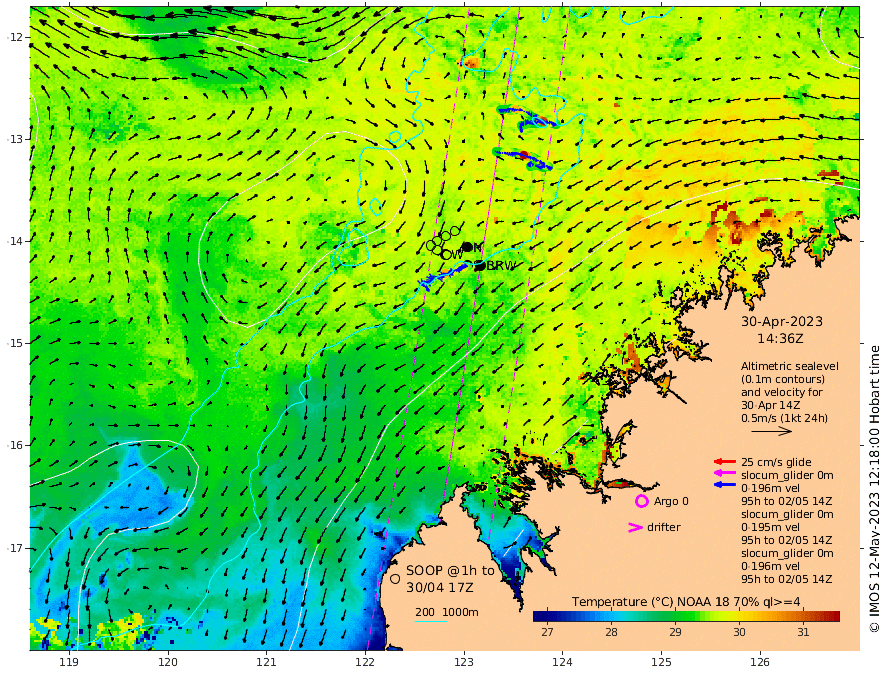Click longitude axis label 123
Screen dimensions: 880x680
[x=464, y=663]
